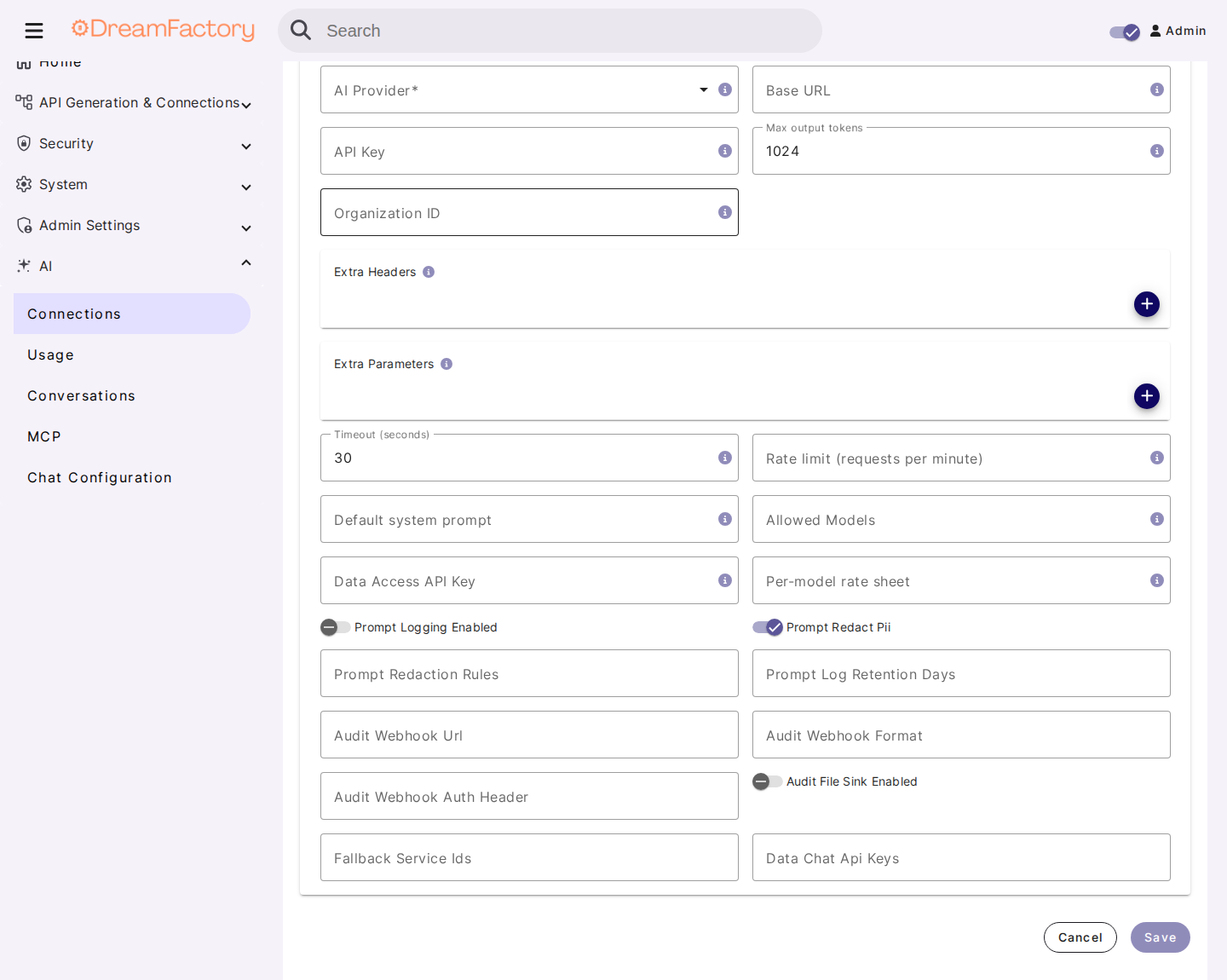
Task: Open Connections in the AI menu
Action: tap(132, 314)
